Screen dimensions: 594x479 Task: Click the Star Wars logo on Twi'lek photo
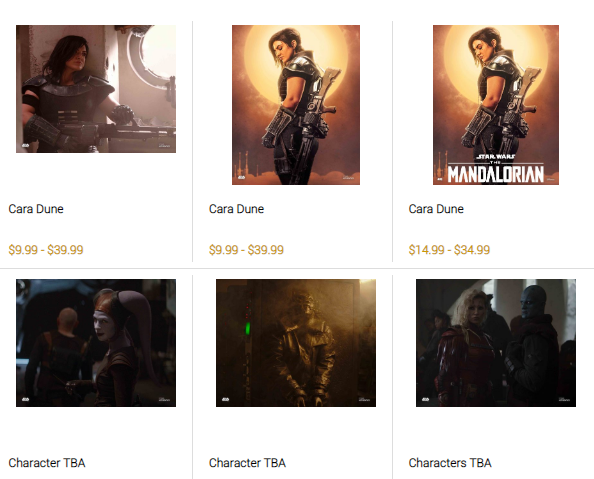(x=25, y=399)
